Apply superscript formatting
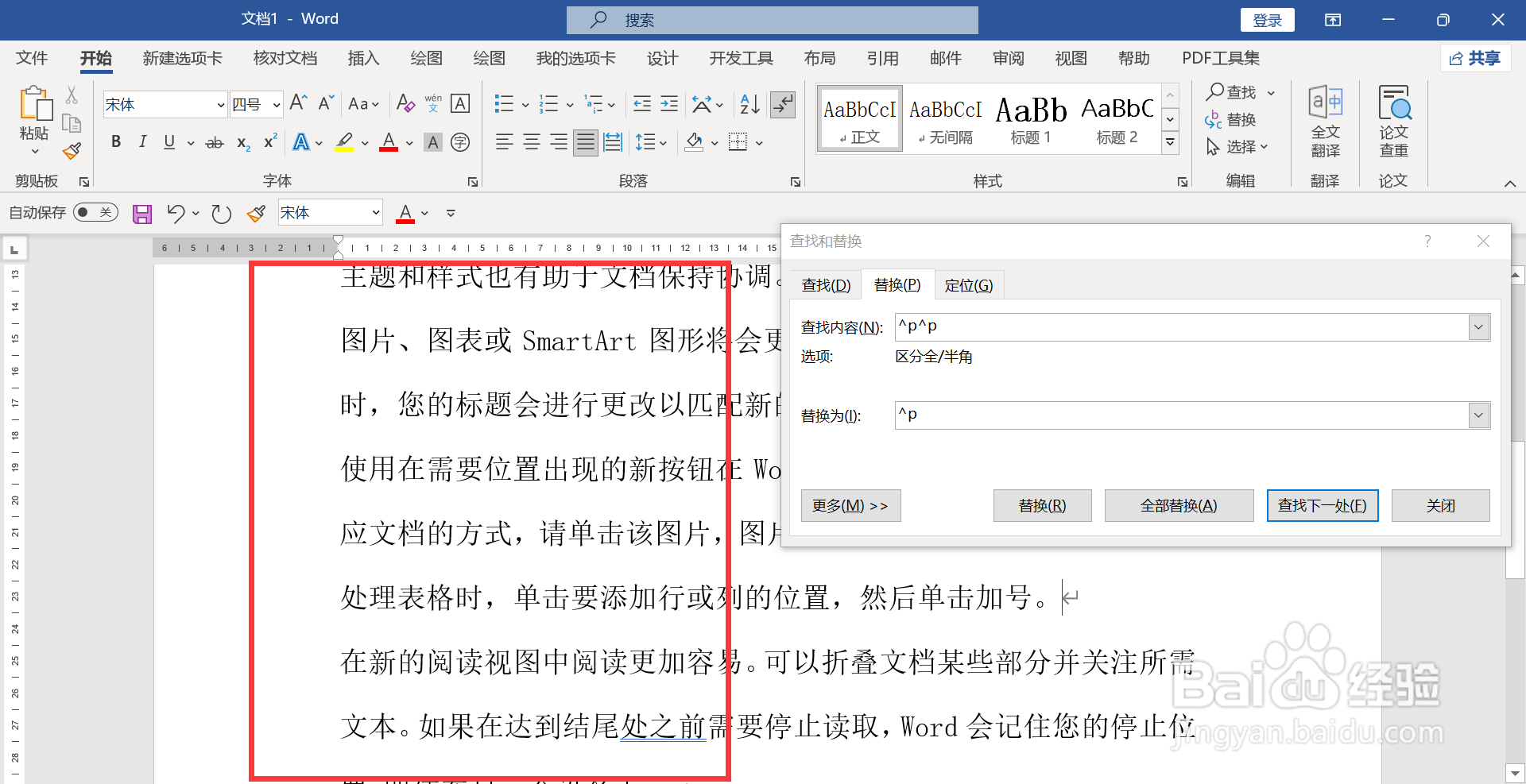The width and height of the screenshot is (1526, 784). [x=270, y=141]
